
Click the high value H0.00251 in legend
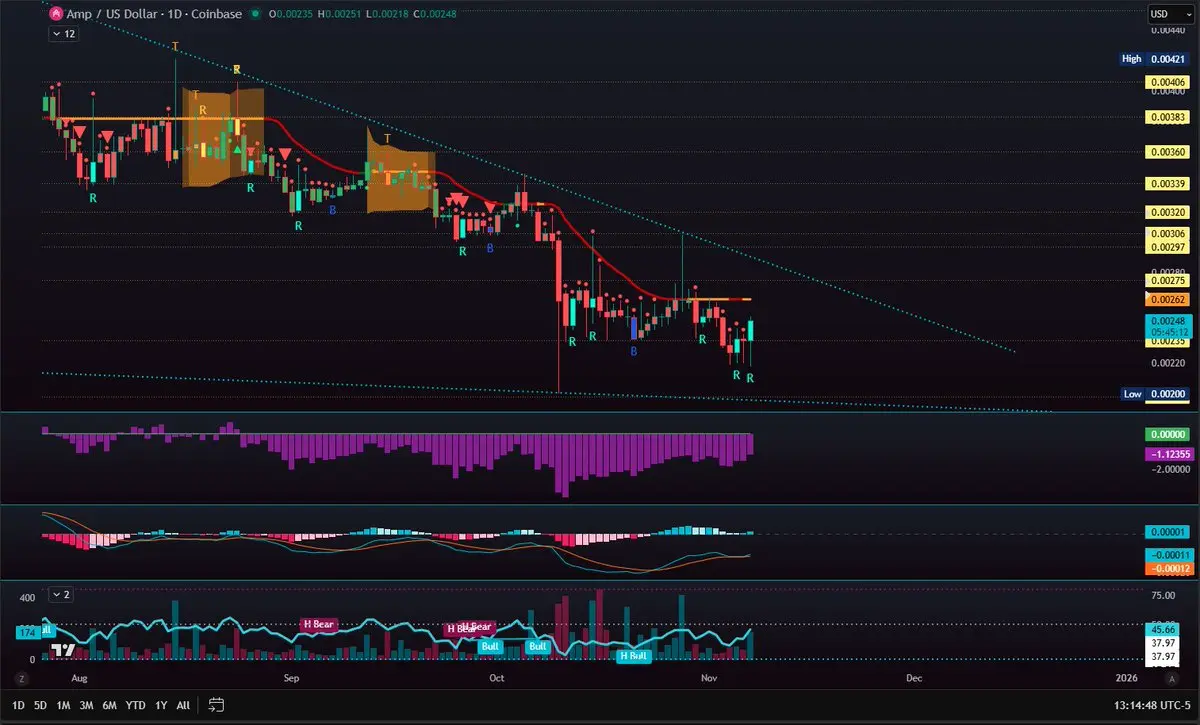coord(340,14)
